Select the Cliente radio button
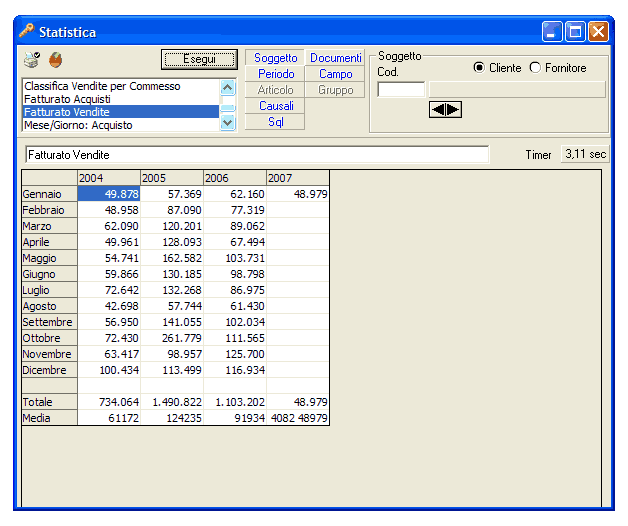Viewport: 628px width, 526px height. point(479,67)
